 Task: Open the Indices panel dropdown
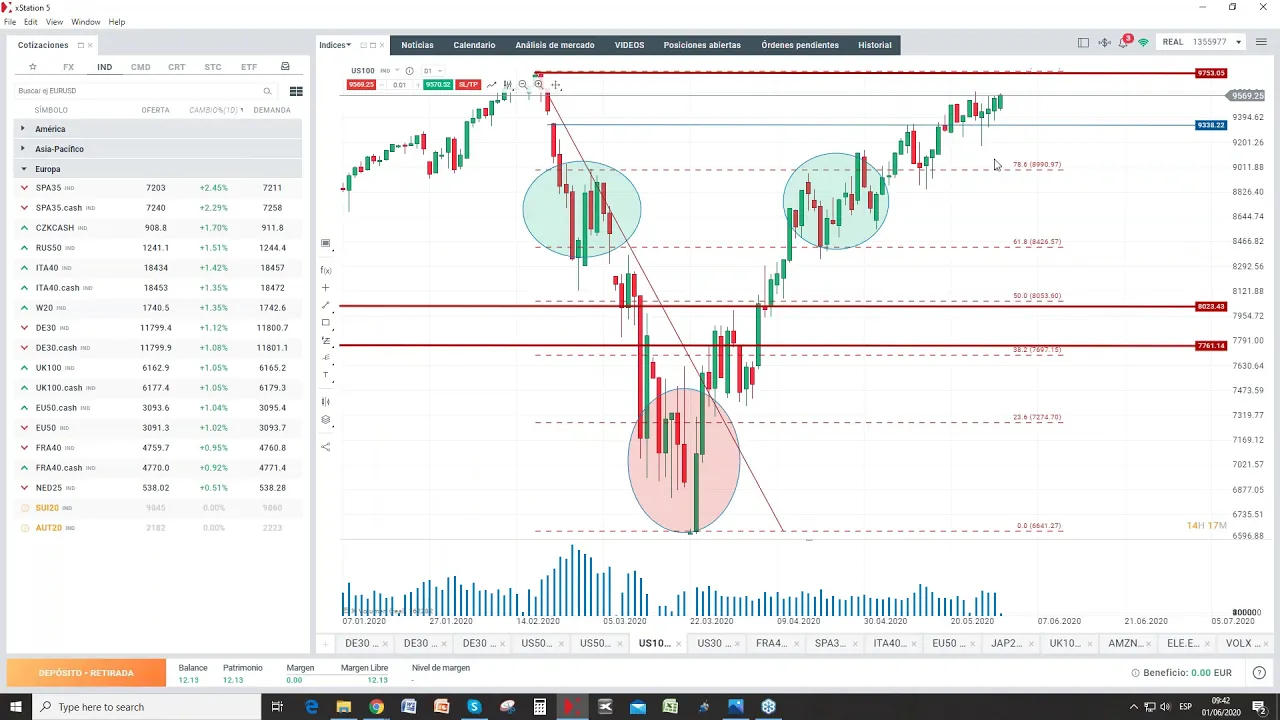tap(335, 45)
